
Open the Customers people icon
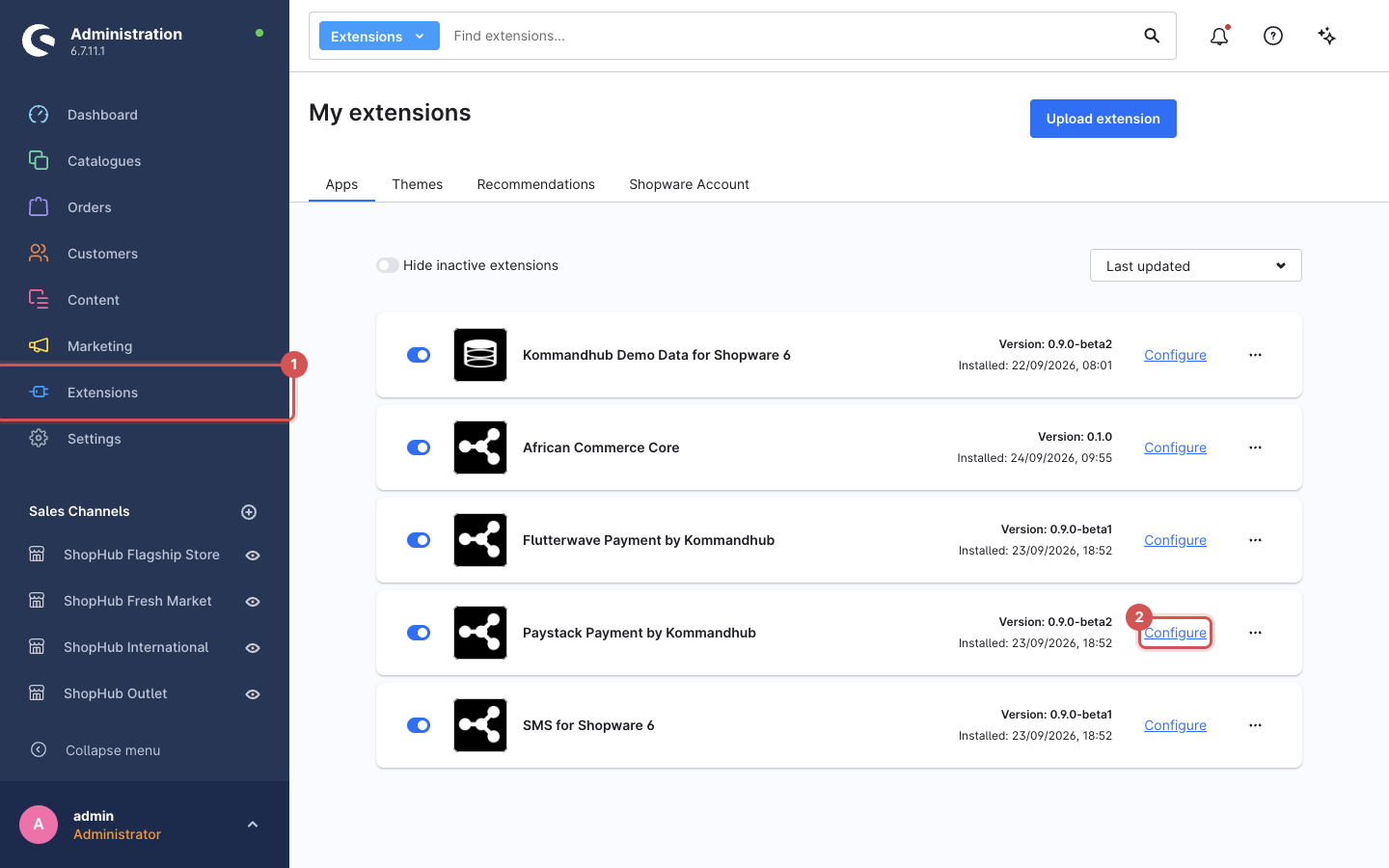click(x=39, y=254)
